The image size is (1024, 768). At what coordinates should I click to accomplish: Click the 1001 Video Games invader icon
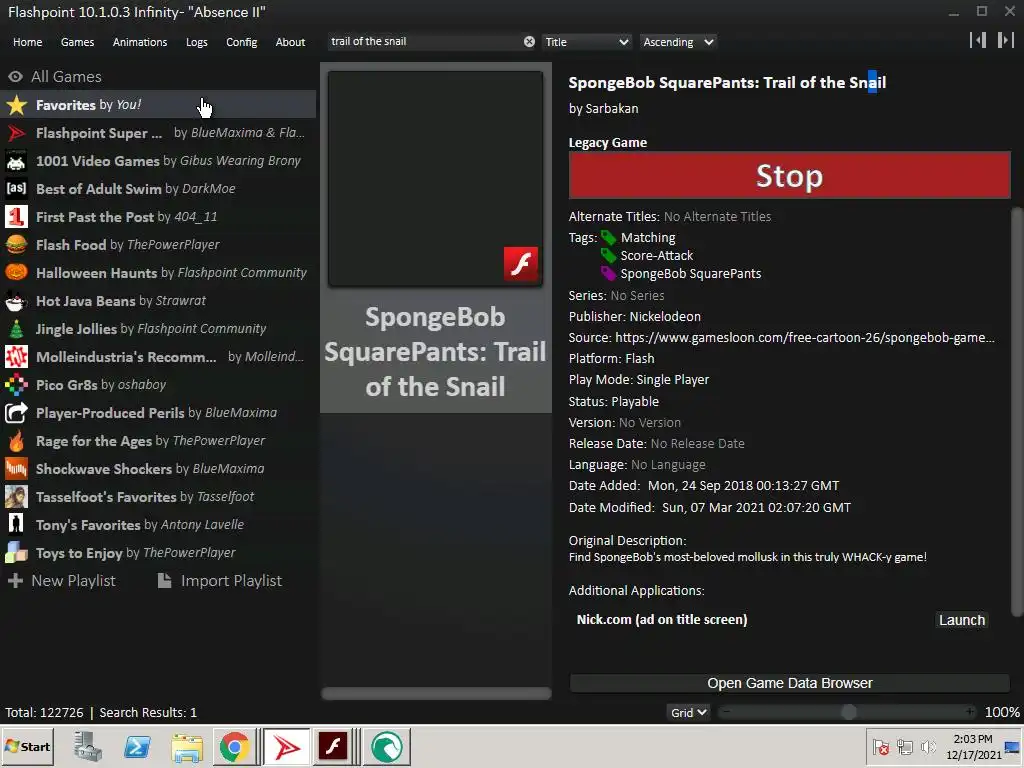click(16, 161)
